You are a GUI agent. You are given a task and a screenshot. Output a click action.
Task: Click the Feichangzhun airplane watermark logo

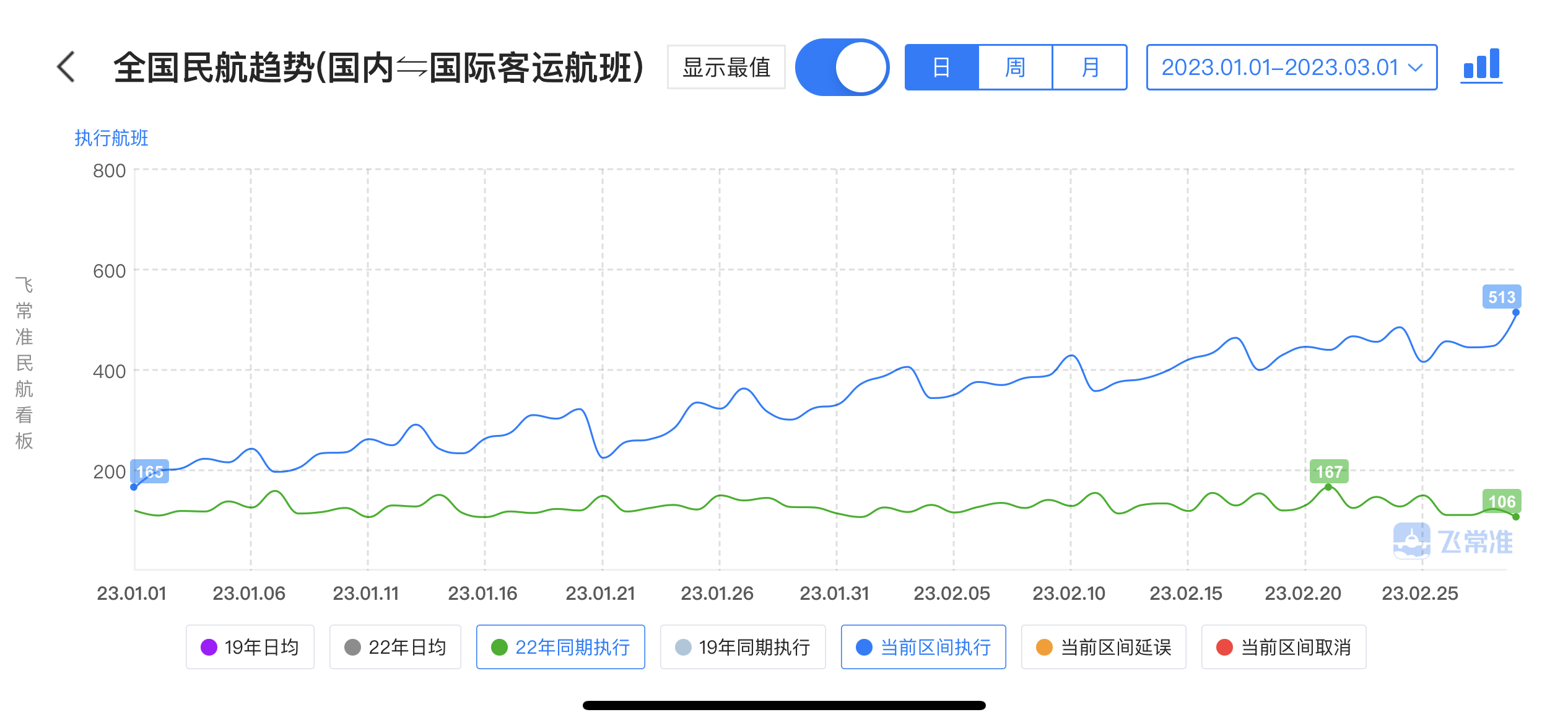pyautogui.click(x=1411, y=540)
